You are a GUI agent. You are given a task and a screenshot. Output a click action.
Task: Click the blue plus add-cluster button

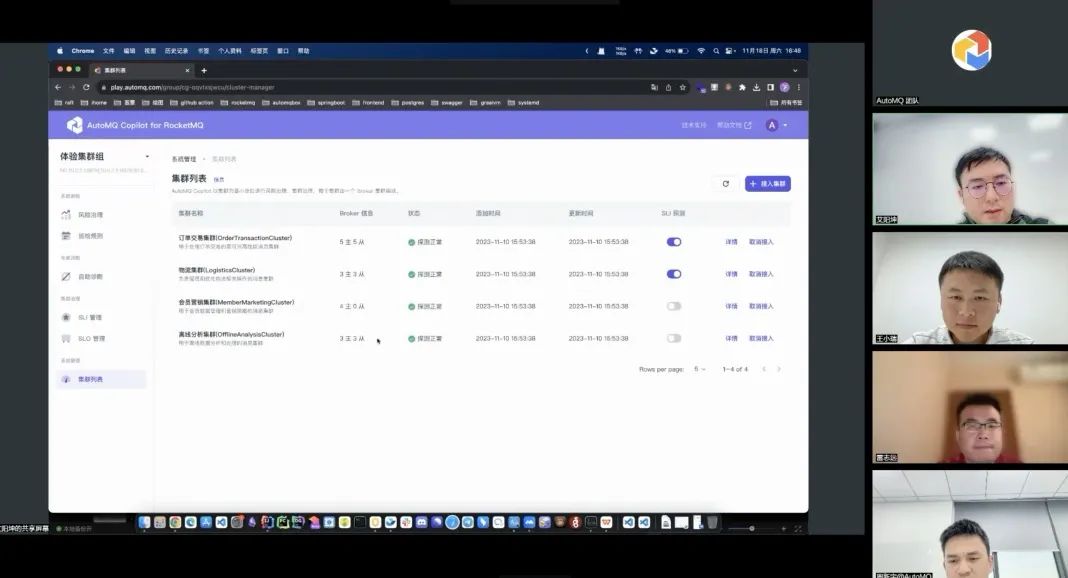pyautogui.click(x=768, y=184)
